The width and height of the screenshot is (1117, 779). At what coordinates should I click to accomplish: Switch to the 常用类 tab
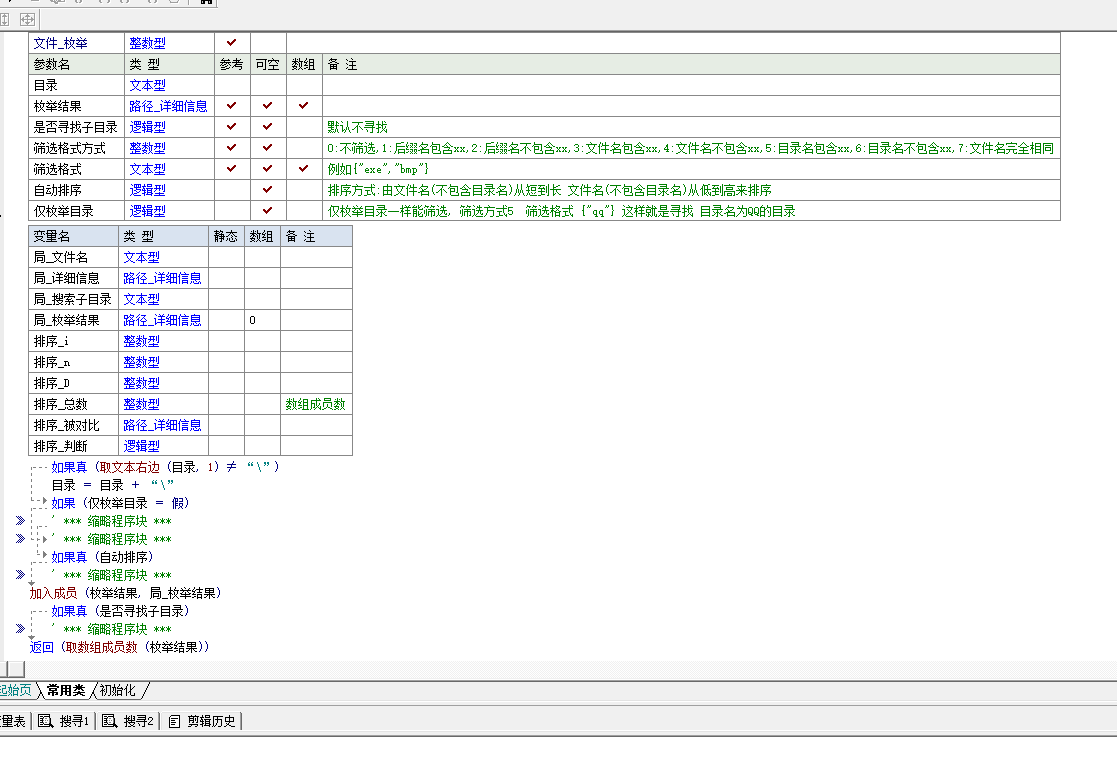click(x=66, y=690)
